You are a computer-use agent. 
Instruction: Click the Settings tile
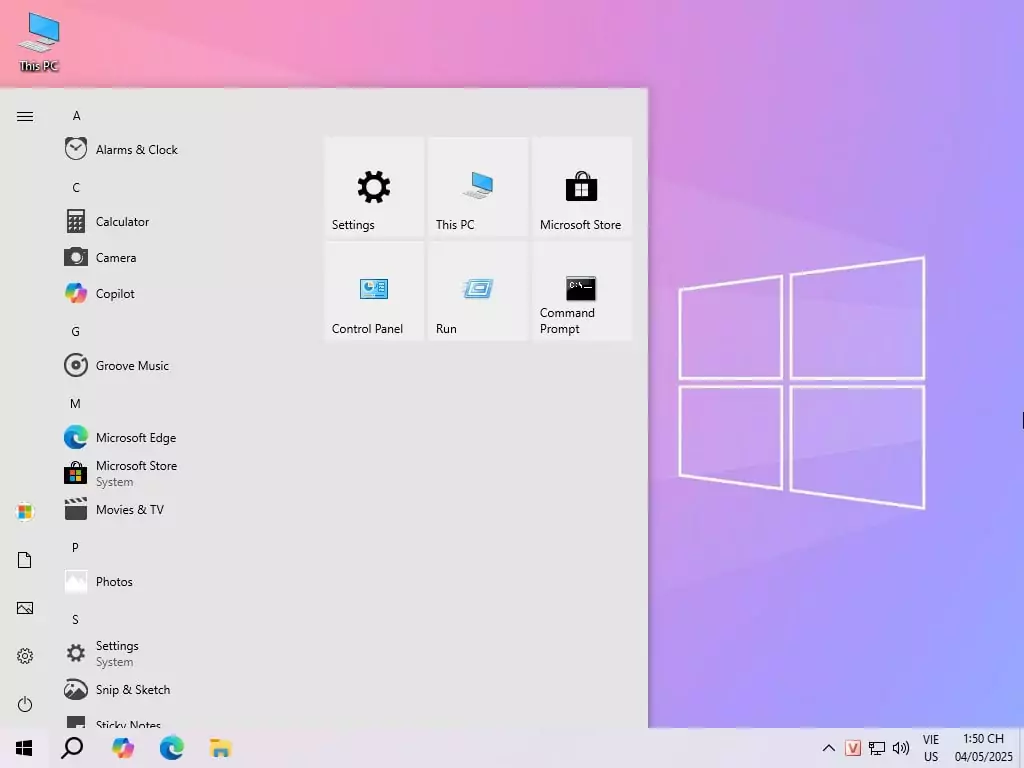click(374, 187)
